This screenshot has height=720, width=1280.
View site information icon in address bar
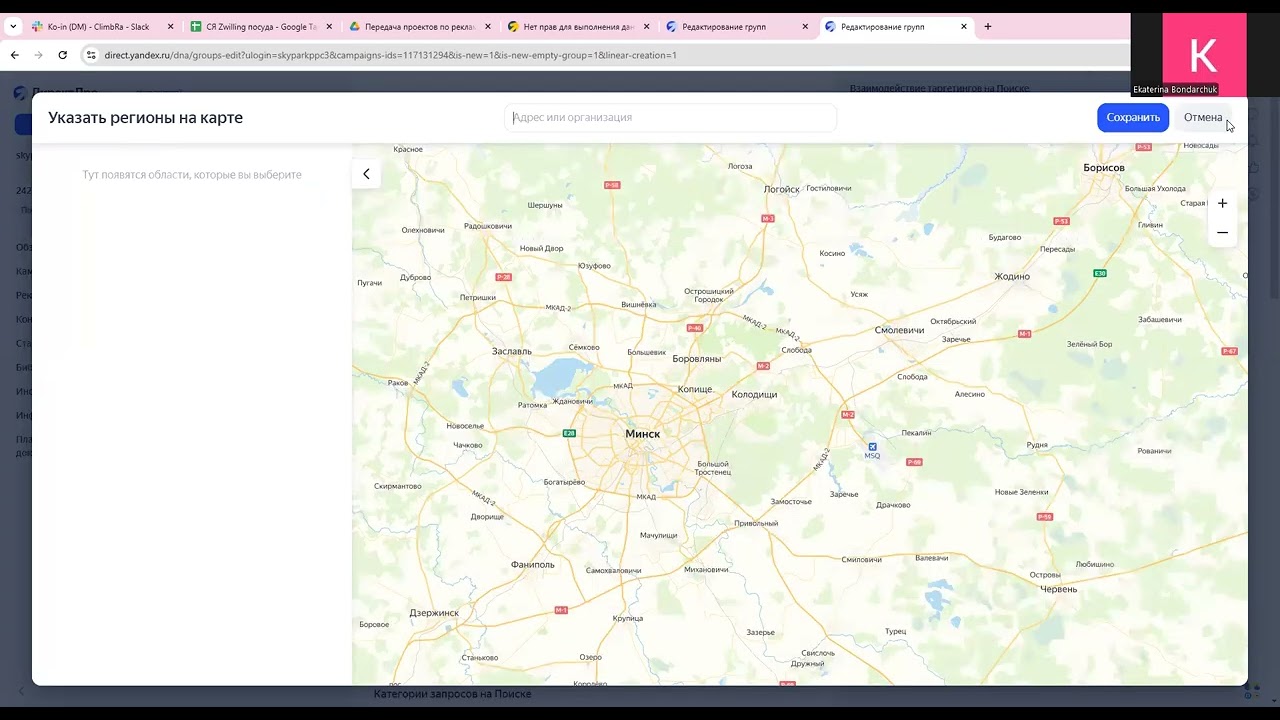(x=90, y=55)
